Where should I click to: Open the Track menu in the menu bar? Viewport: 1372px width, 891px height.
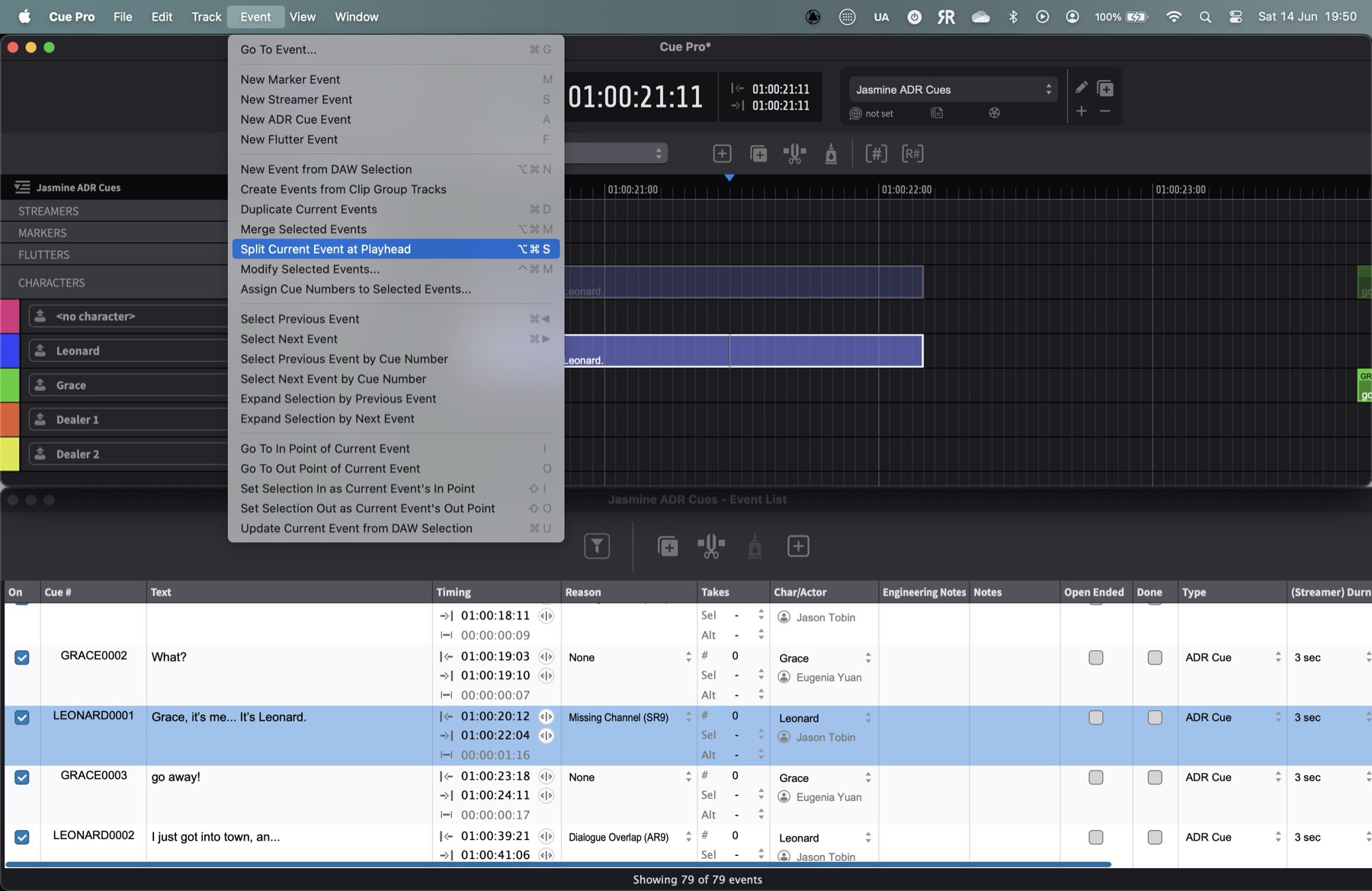(206, 17)
